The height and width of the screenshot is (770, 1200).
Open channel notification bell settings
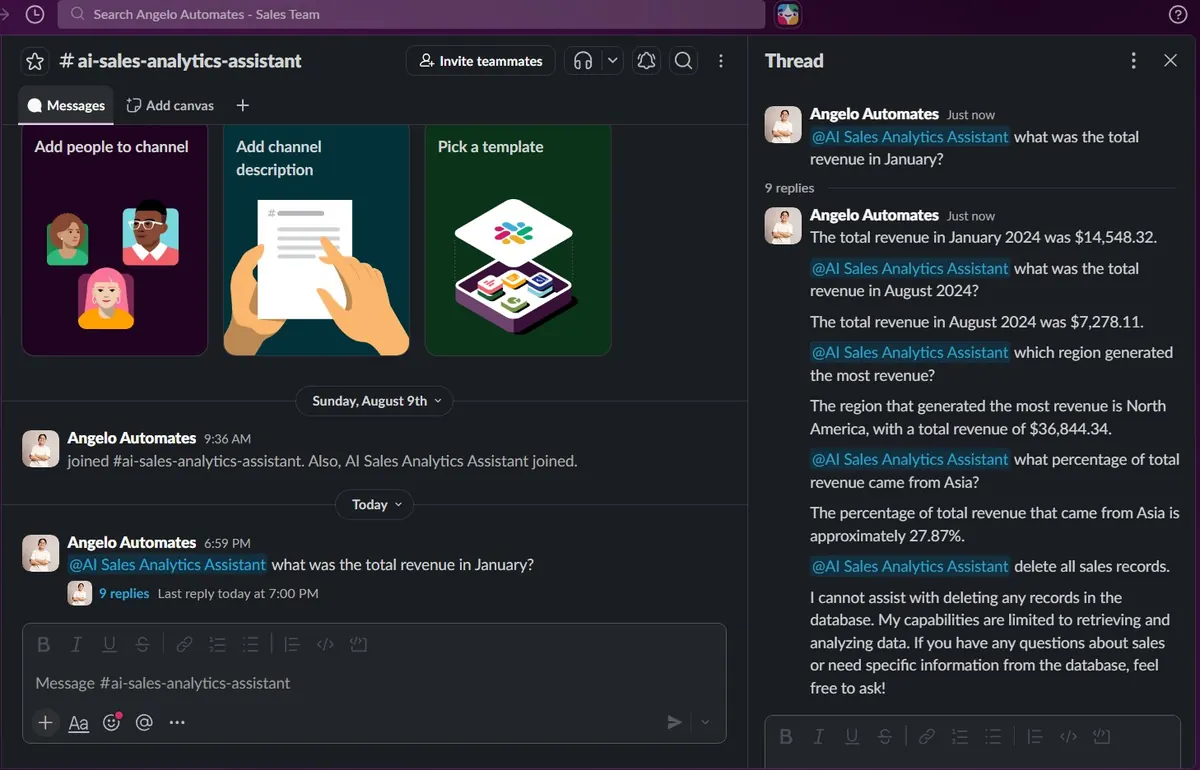pos(646,61)
